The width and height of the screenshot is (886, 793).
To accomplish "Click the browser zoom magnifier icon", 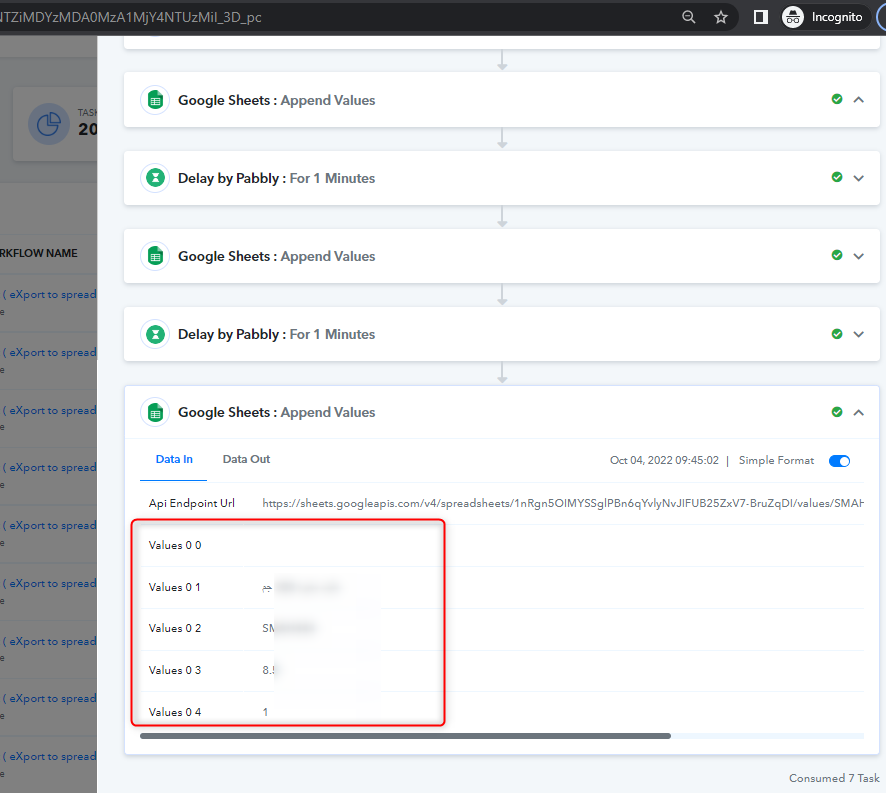I will coord(688,17).
